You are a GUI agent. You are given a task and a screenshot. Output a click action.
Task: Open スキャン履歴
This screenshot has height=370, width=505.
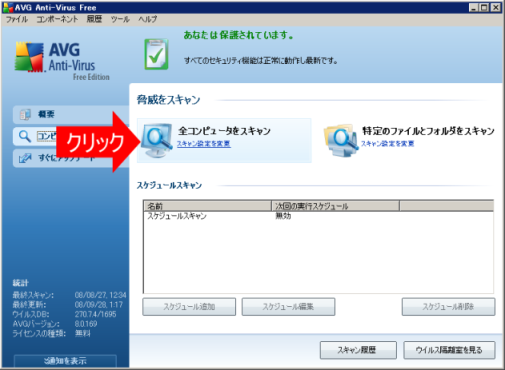pos(358,350)
